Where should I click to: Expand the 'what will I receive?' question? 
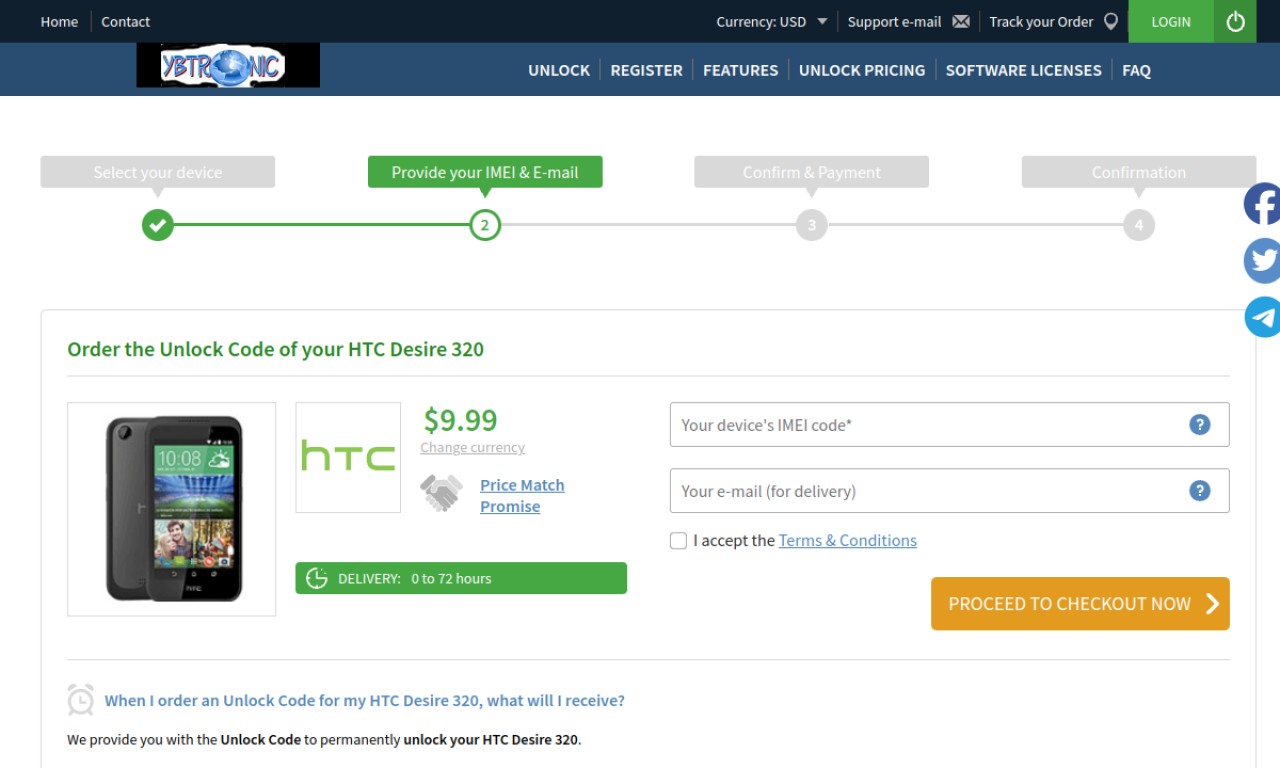[365, 700]
